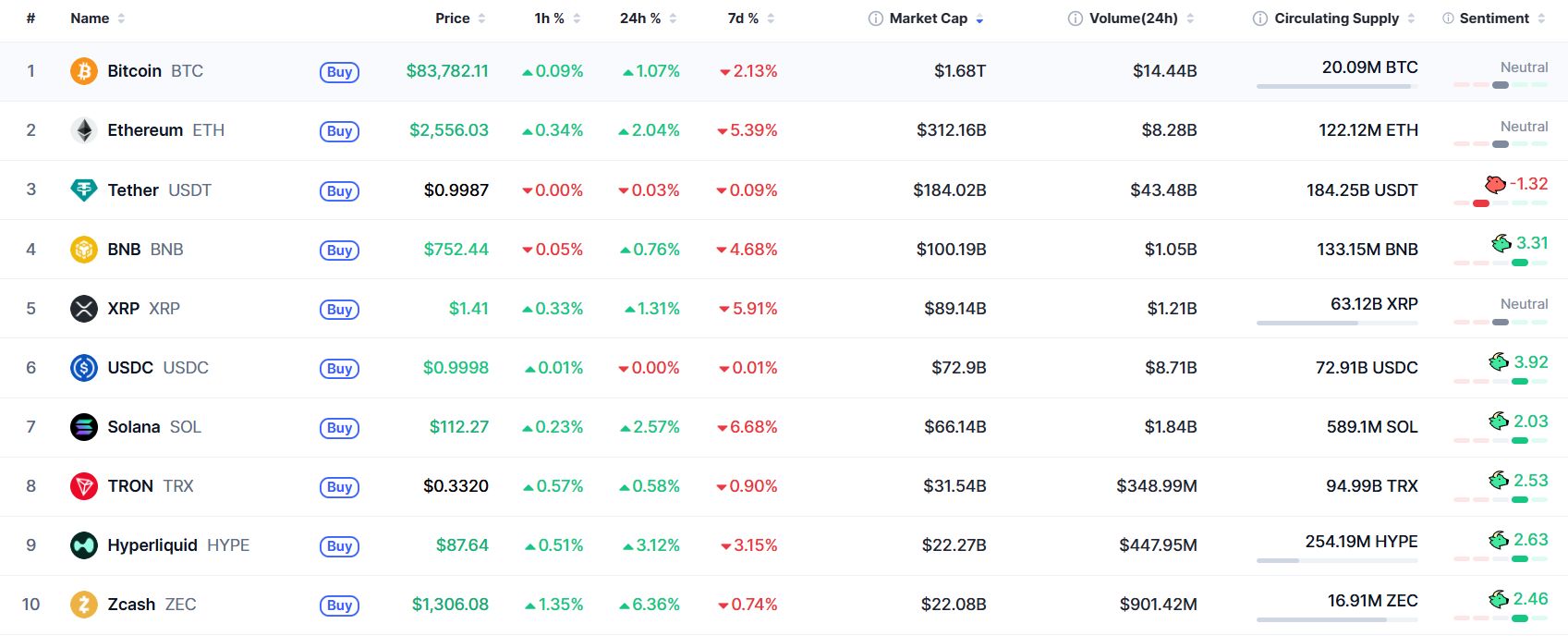Click Buy button for Ethereum
1568x636 pixels.
coord(339,131)
